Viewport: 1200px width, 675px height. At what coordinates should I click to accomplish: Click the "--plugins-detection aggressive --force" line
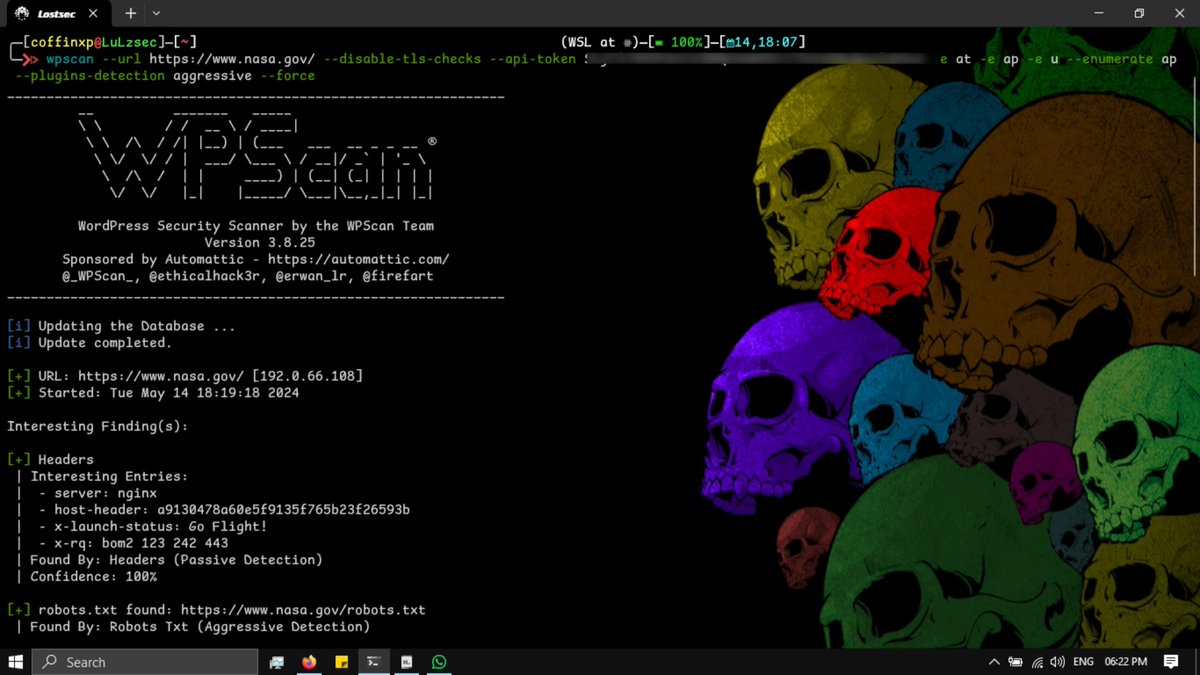click(x=165, y=76)
